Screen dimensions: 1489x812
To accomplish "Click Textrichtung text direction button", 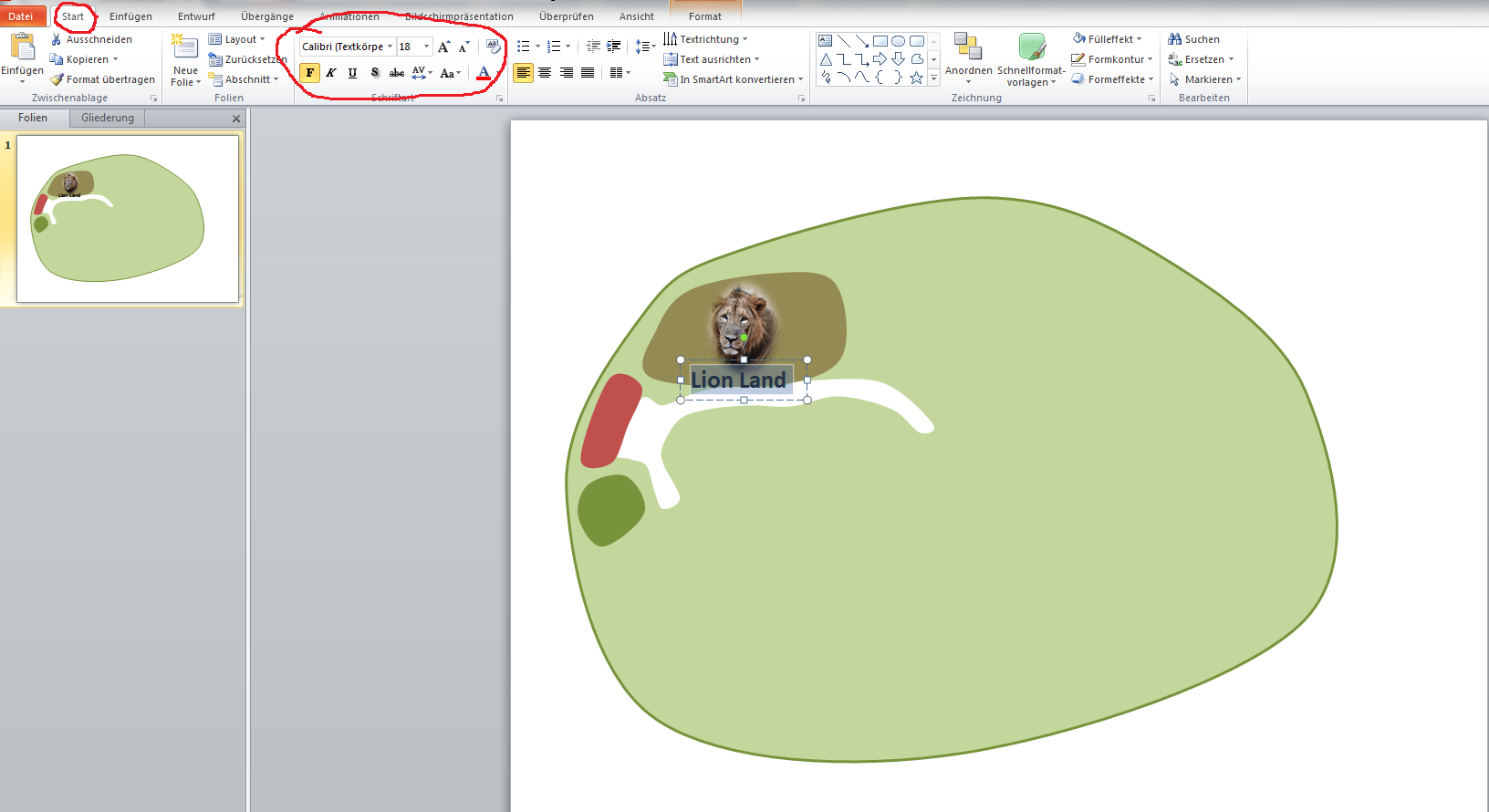I will click(x=705, y=39).
